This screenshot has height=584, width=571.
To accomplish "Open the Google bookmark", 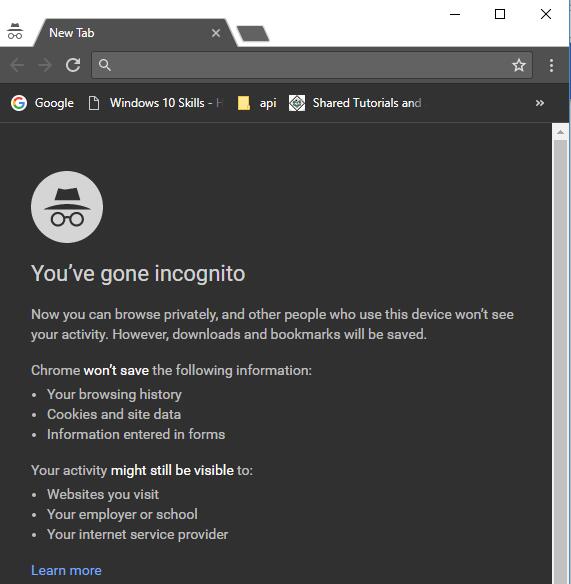I will (x=42, y=103).
